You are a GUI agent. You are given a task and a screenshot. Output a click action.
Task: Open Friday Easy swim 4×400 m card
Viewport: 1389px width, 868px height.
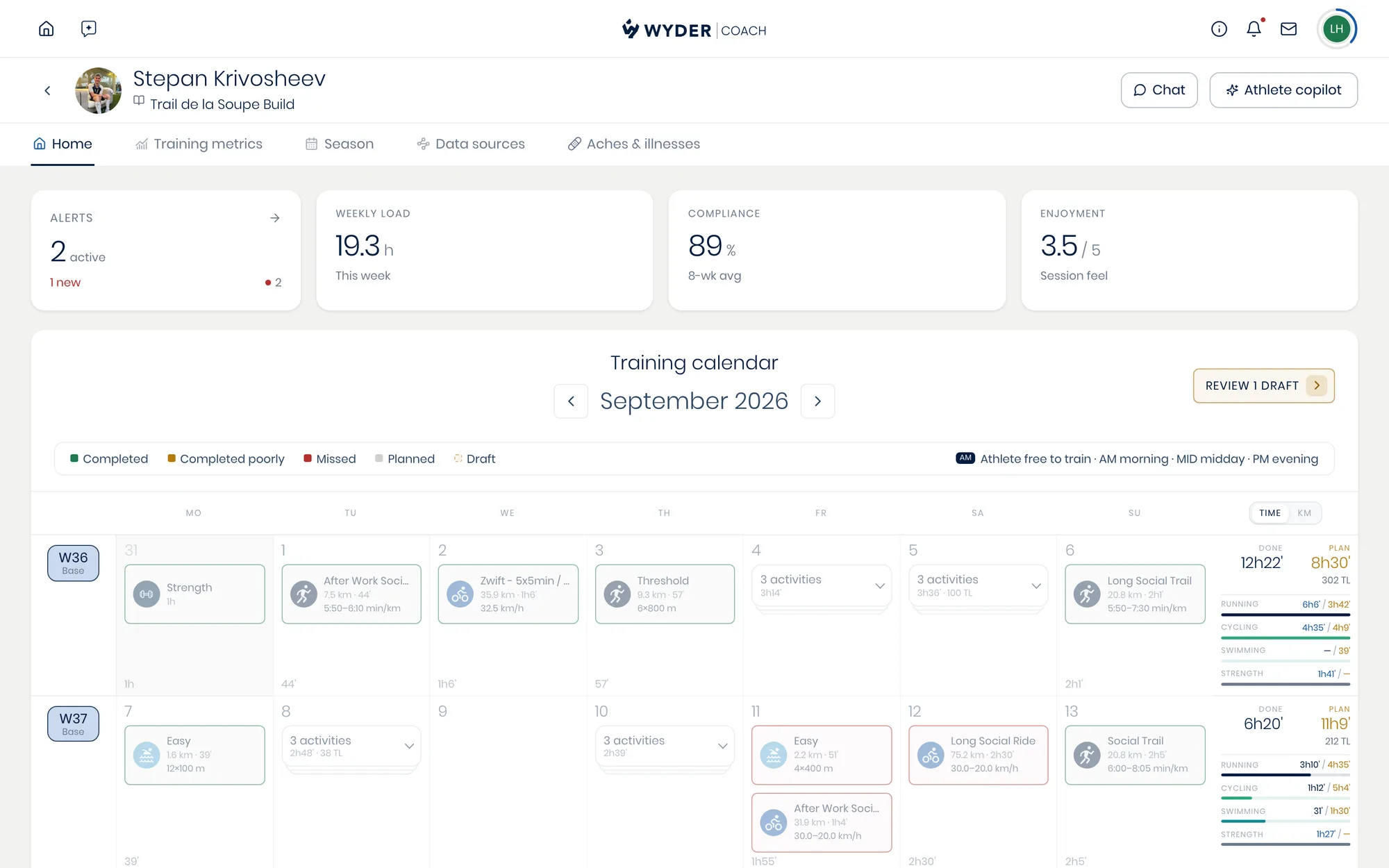pos(822,755)
